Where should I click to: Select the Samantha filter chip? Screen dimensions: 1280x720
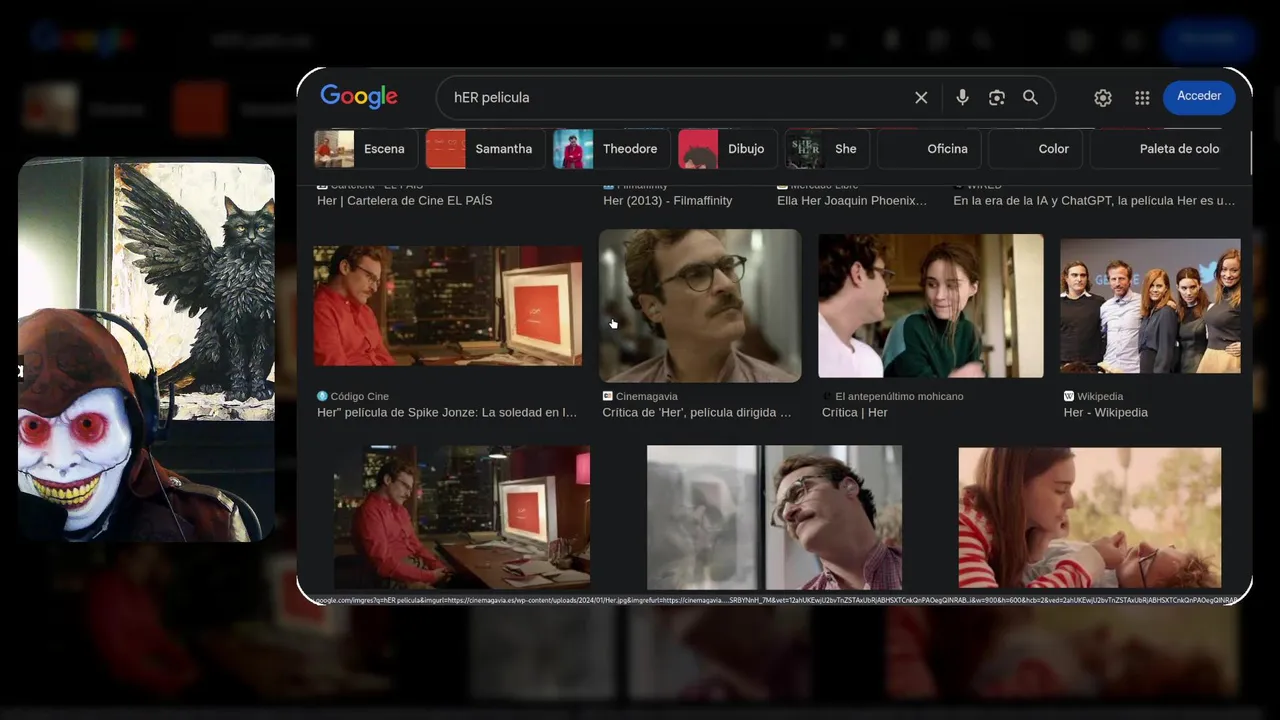[x=485, y=149]
